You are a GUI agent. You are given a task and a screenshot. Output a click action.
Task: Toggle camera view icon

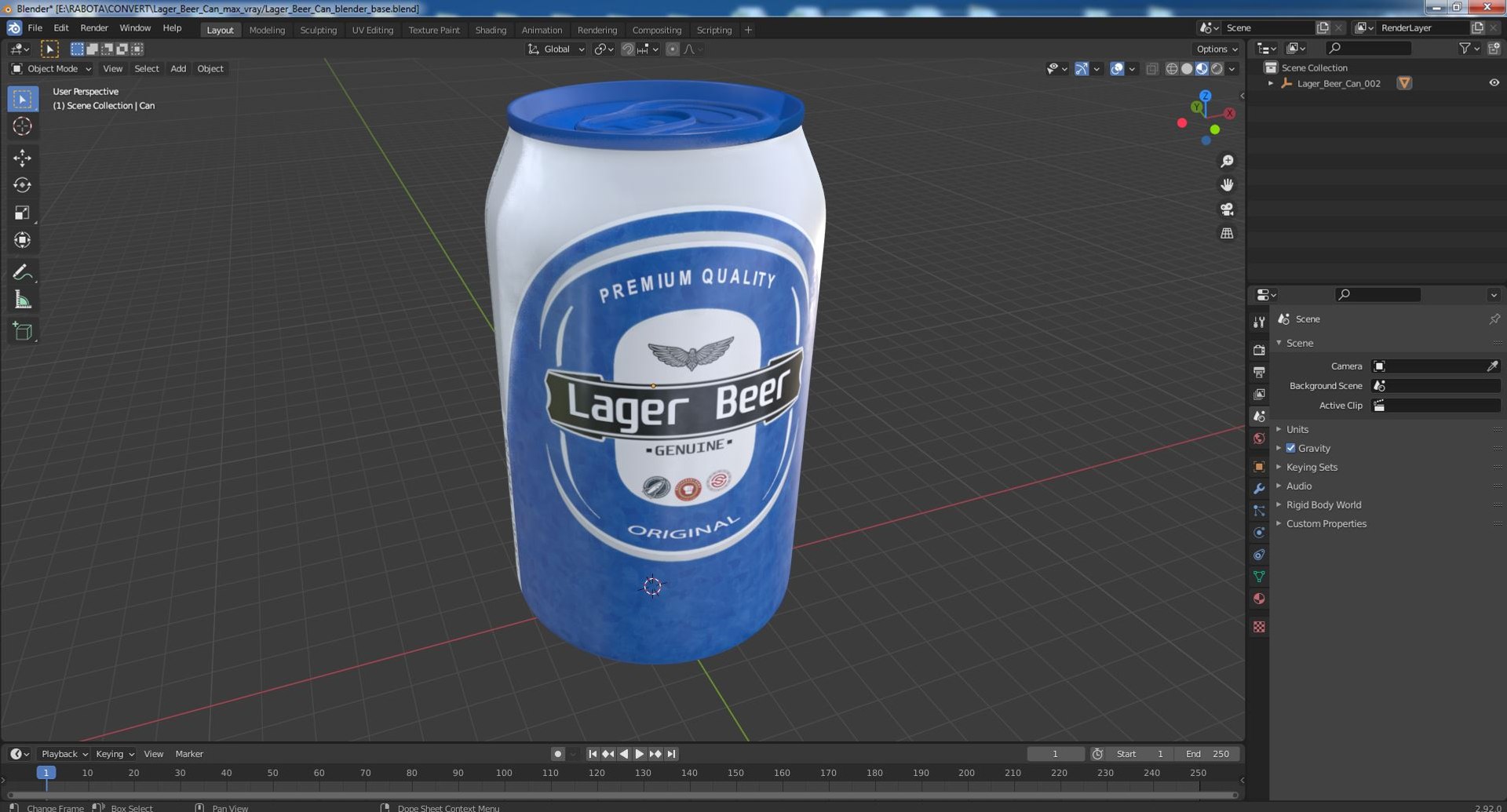click(x=1227, y=209)
